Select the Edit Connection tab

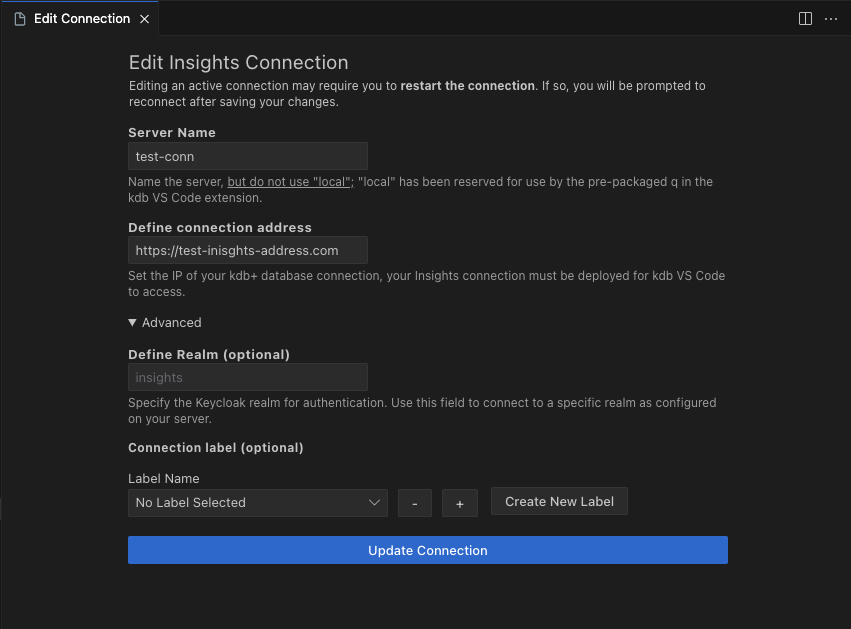click(80, 18)
